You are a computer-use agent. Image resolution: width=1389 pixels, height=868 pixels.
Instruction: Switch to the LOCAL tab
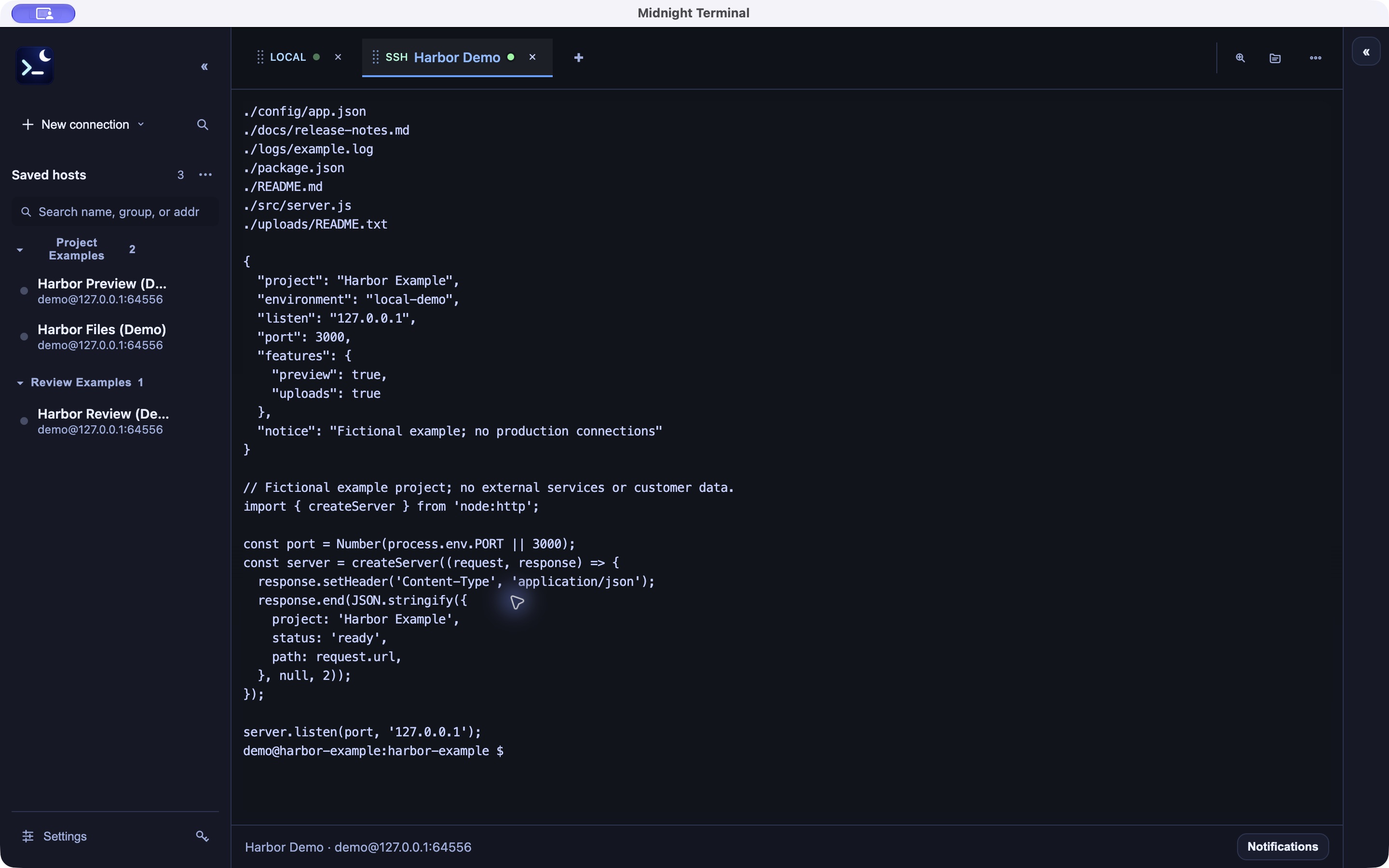288,57
